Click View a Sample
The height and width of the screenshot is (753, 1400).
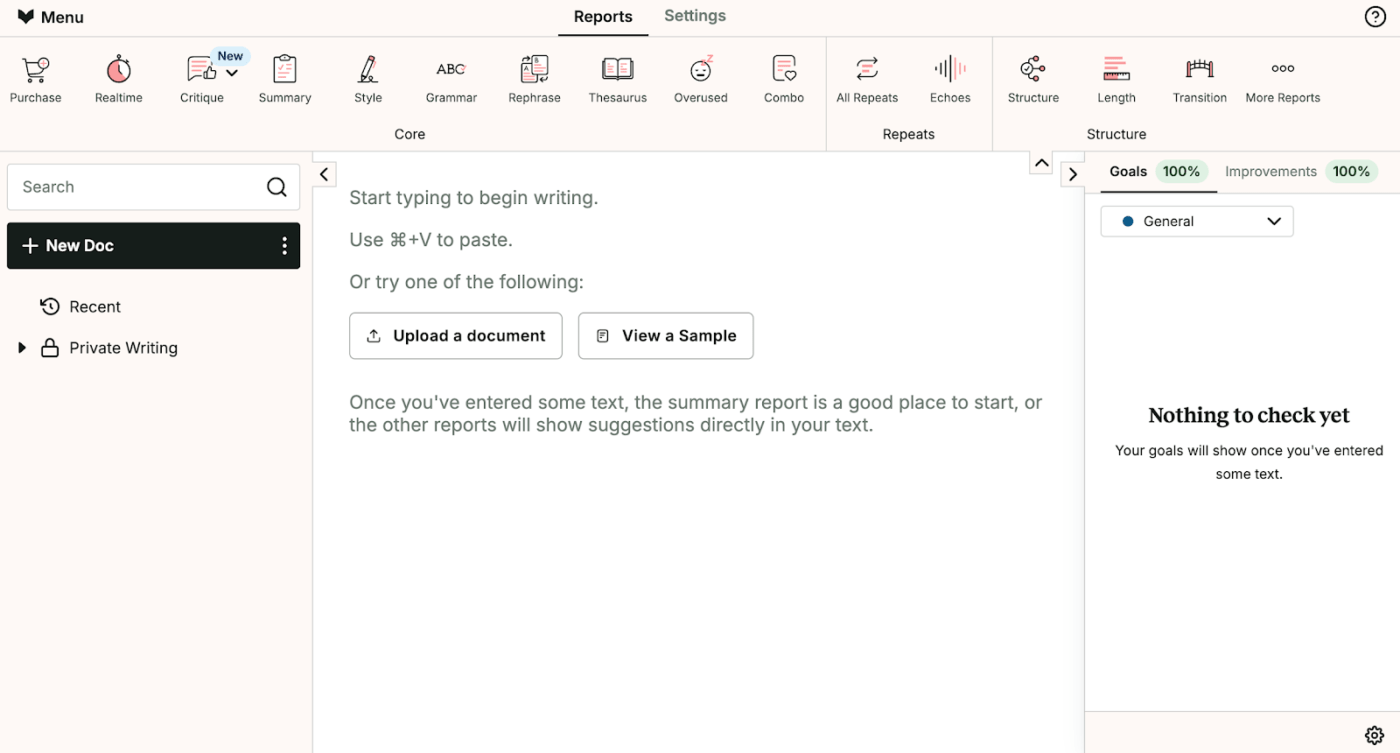point(666,336)
